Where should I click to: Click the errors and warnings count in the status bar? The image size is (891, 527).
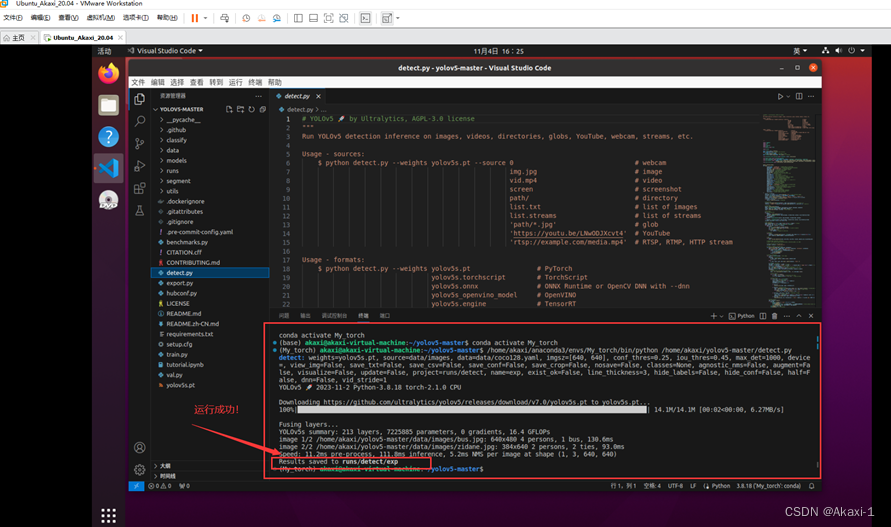pyautogui.click(x=160, y=486)
